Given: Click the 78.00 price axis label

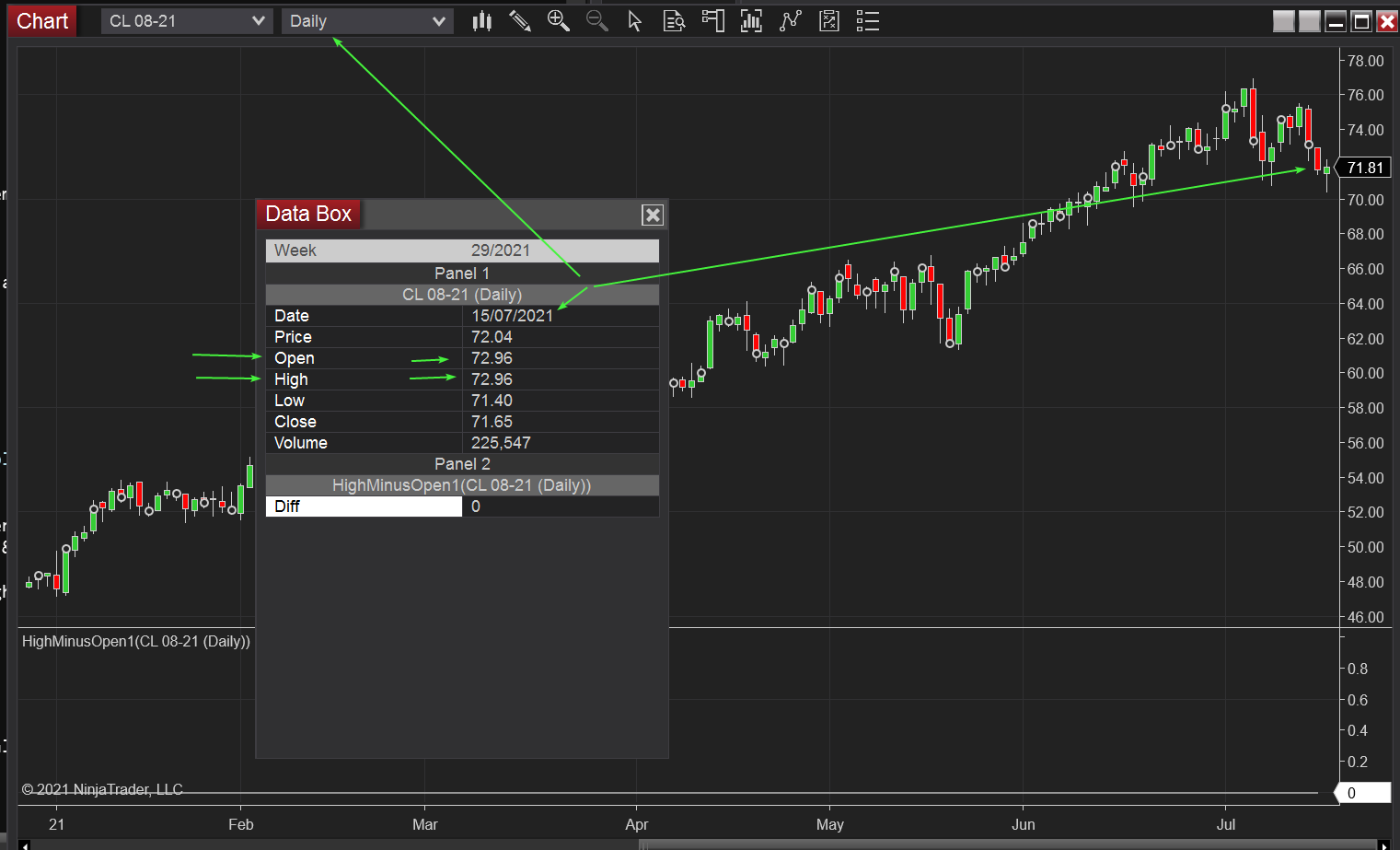Looking at the screenshot, I should pos(1365,61).
